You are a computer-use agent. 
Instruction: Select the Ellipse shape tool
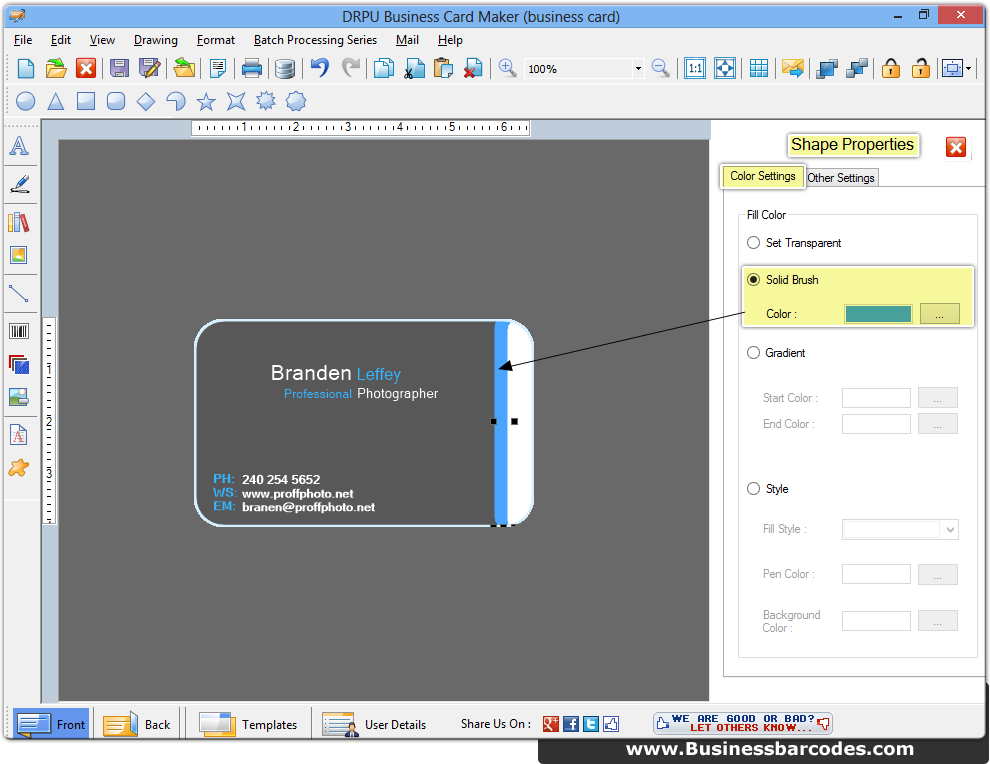[x=25, y=101]
